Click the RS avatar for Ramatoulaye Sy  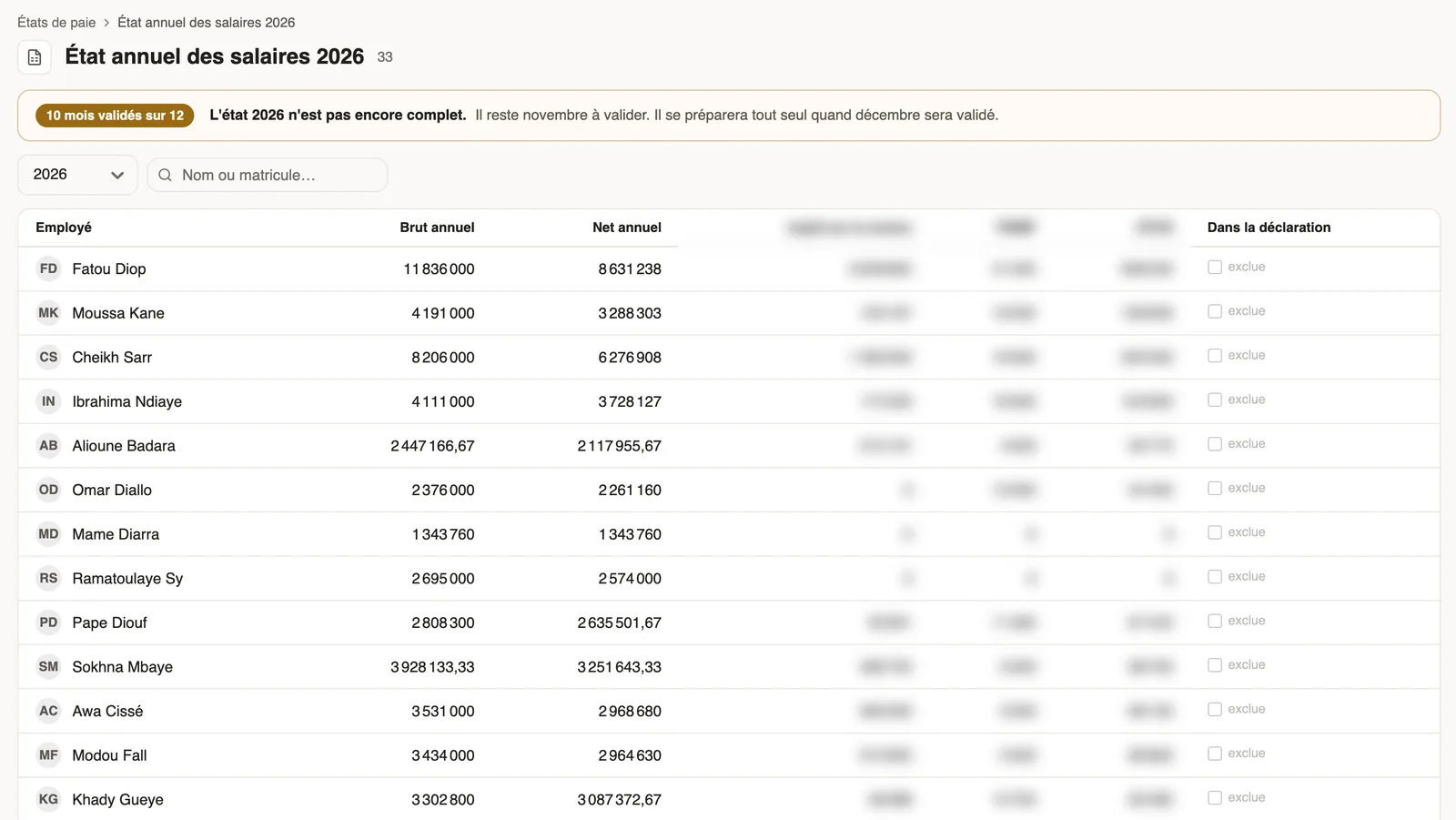pos(48,578)
